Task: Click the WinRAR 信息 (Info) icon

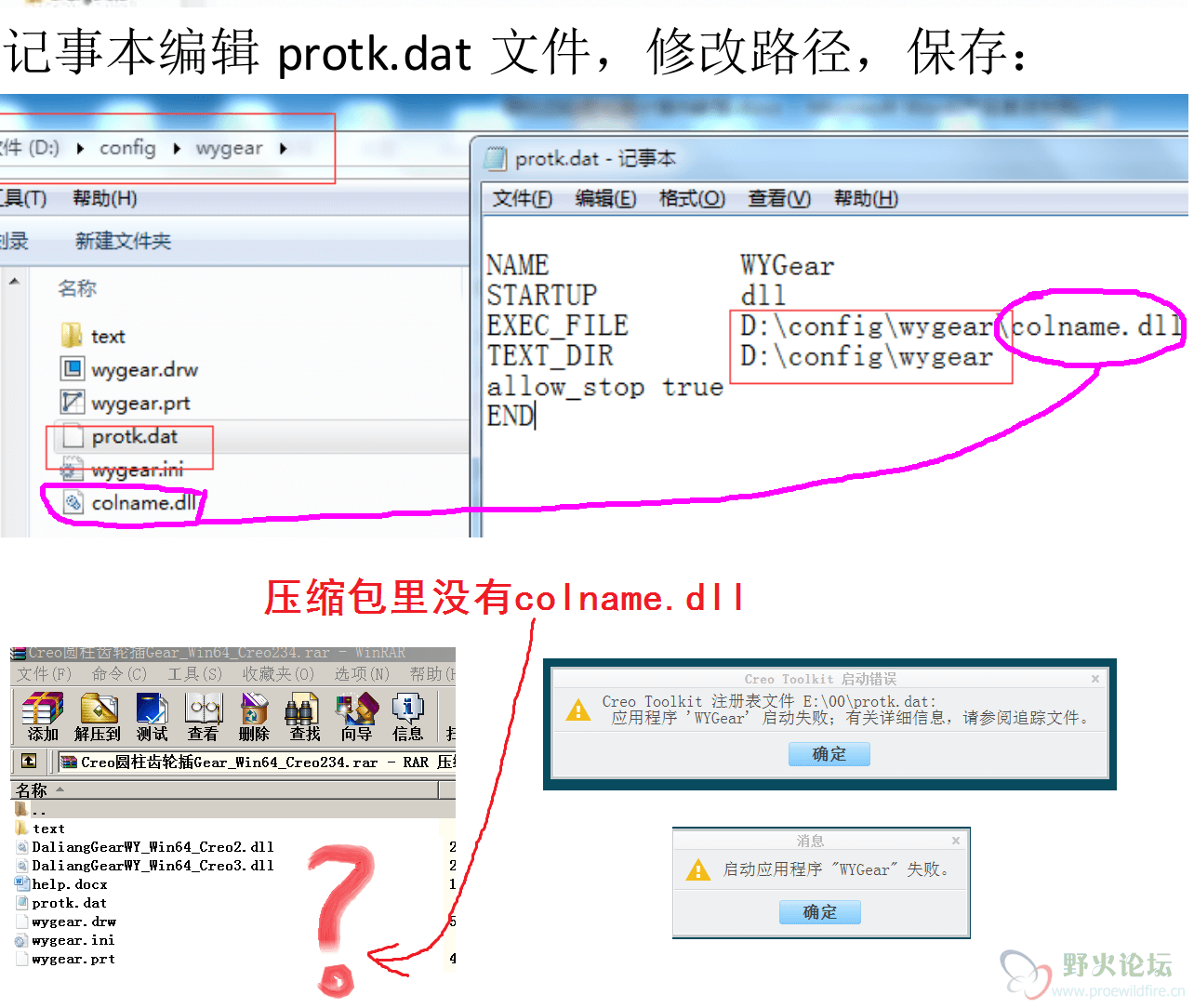Action: [407, 717]
